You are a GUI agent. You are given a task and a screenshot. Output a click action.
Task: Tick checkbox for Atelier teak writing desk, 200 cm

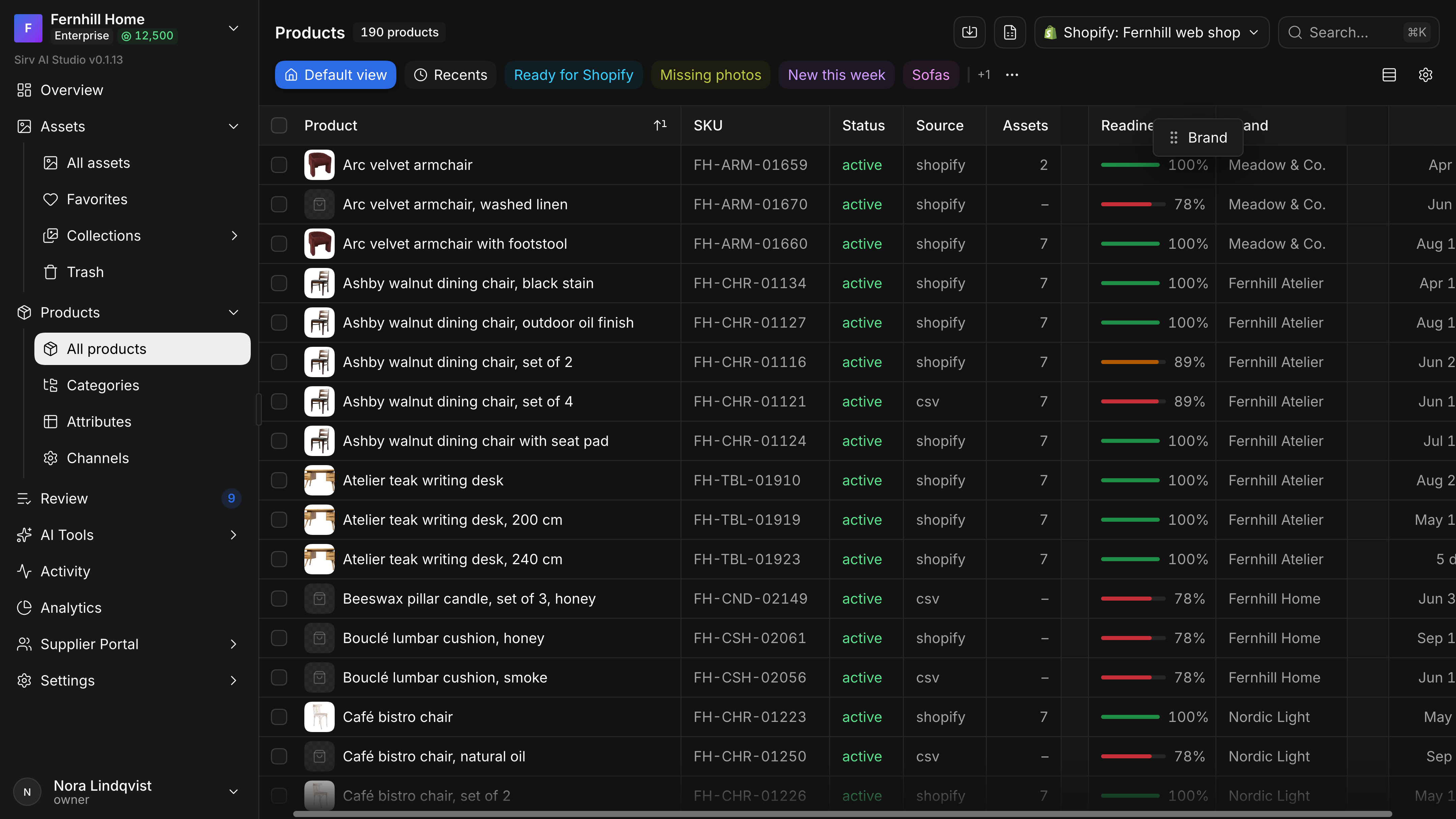click(x=279, y=519)
